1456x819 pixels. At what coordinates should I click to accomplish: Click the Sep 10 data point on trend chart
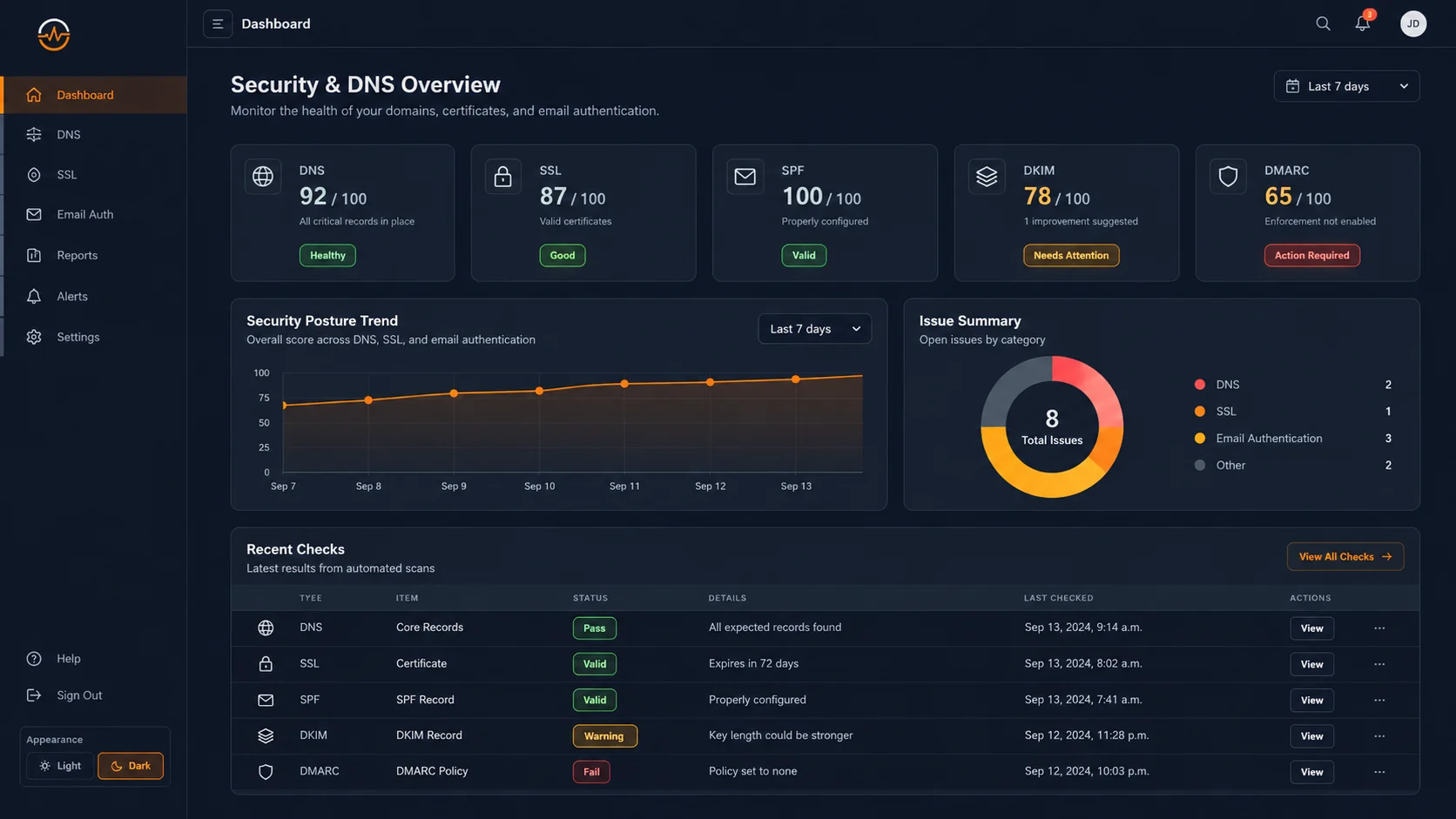540,391
